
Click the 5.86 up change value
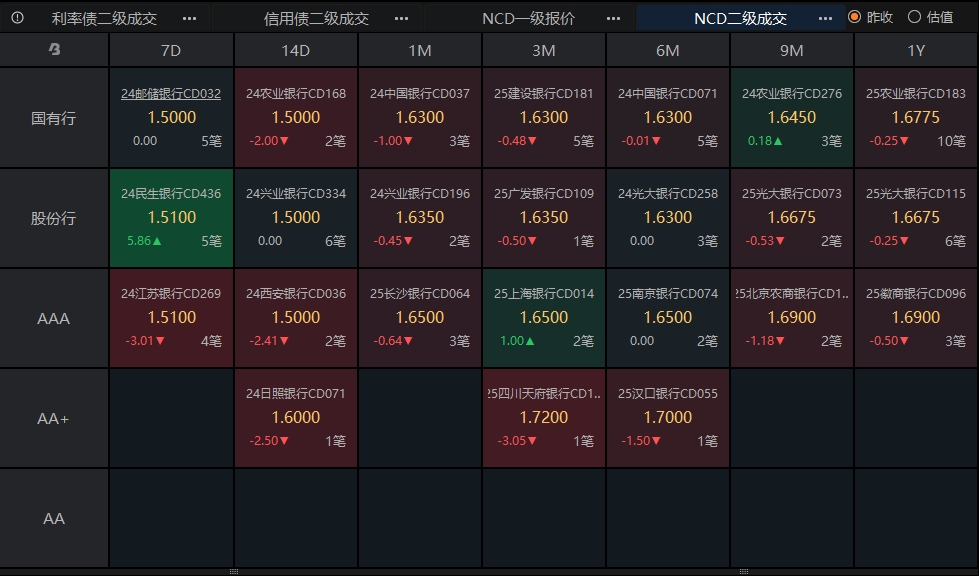click(x=144, y=241)
